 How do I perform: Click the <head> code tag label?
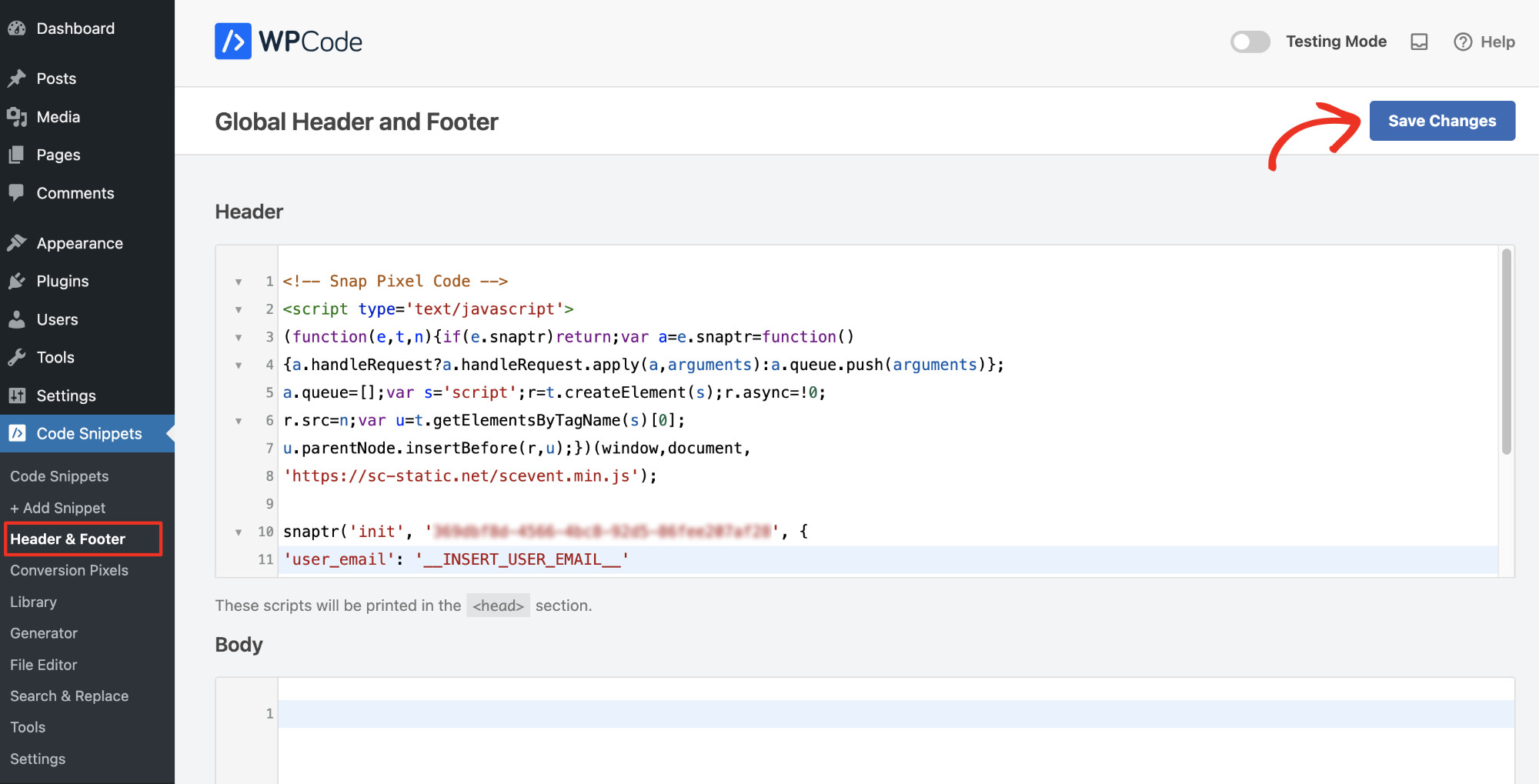coord(498,606)
